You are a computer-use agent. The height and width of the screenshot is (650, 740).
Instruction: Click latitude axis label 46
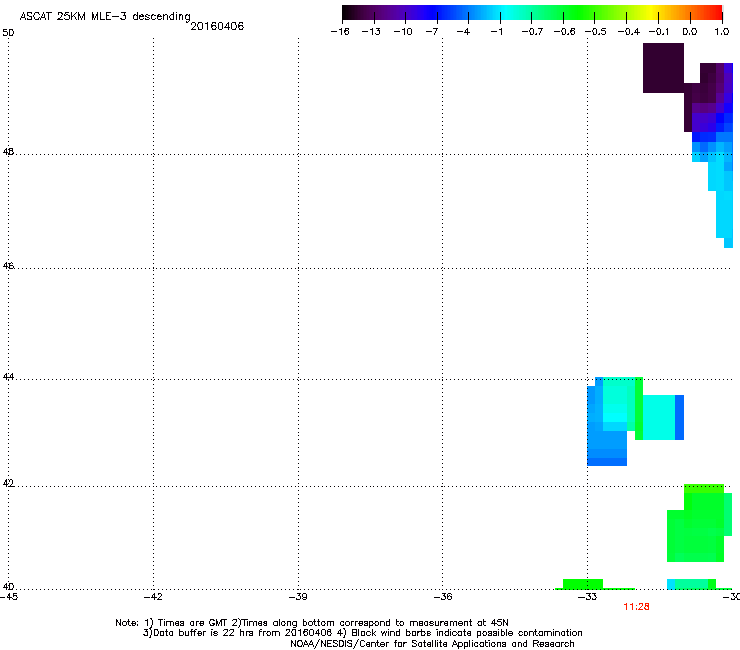pos(8,266)
